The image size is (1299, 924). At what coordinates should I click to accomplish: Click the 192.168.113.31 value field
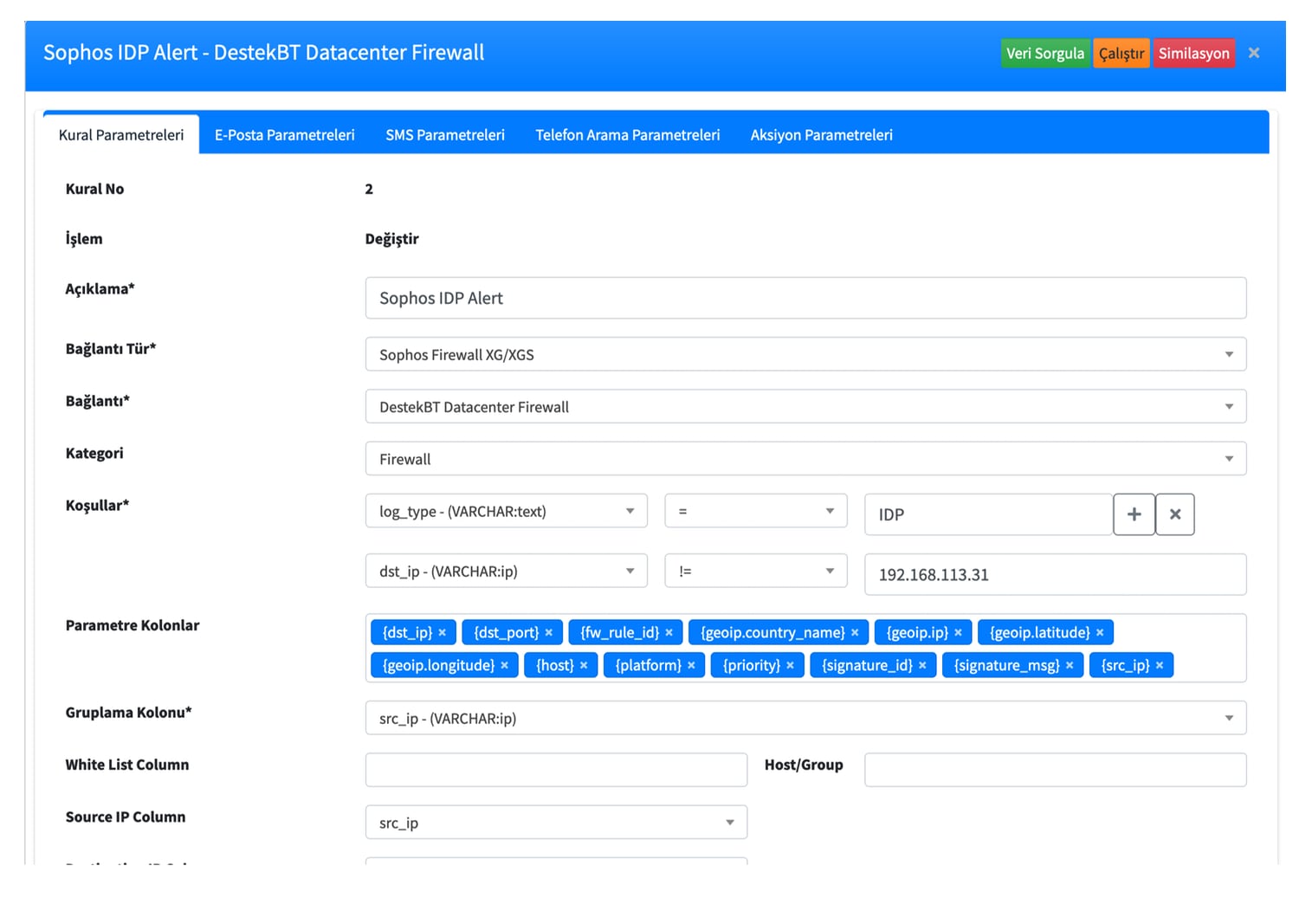click(x=1056, y=574)
